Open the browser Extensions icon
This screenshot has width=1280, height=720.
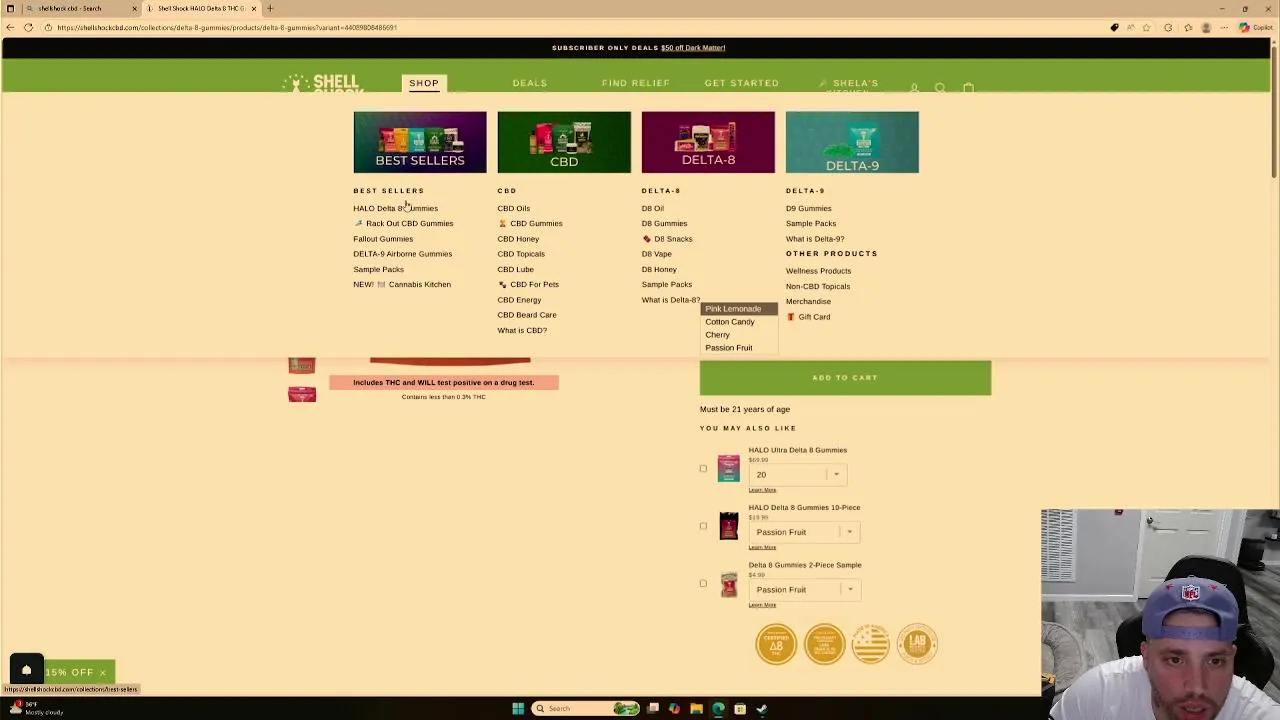coord(1168,28)
